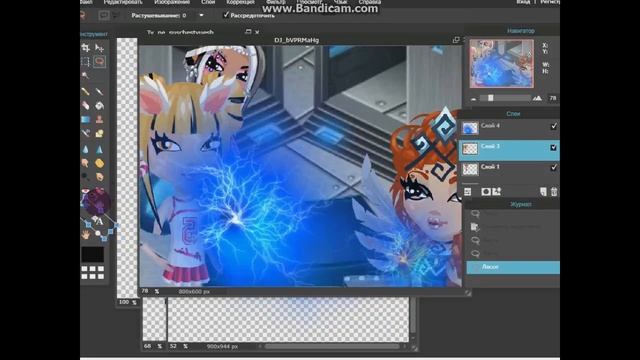640x360 pixels.
Task: Select the Sponge tool
Action: [99, 163]
